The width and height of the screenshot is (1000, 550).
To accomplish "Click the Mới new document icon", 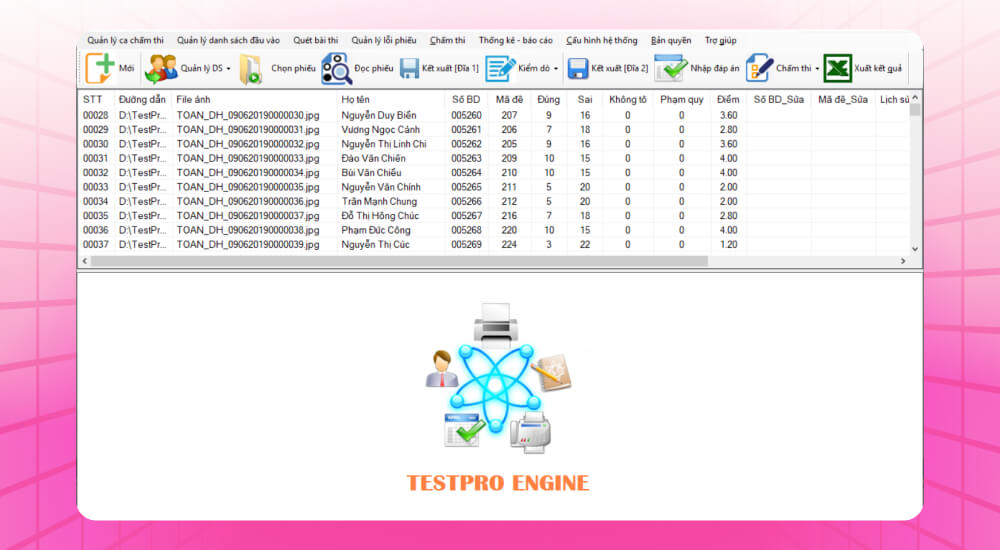I will coord(100,68).
